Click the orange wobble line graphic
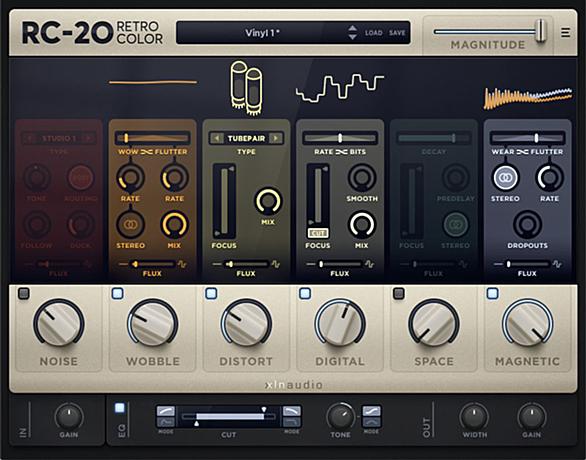 pos(153,82)
